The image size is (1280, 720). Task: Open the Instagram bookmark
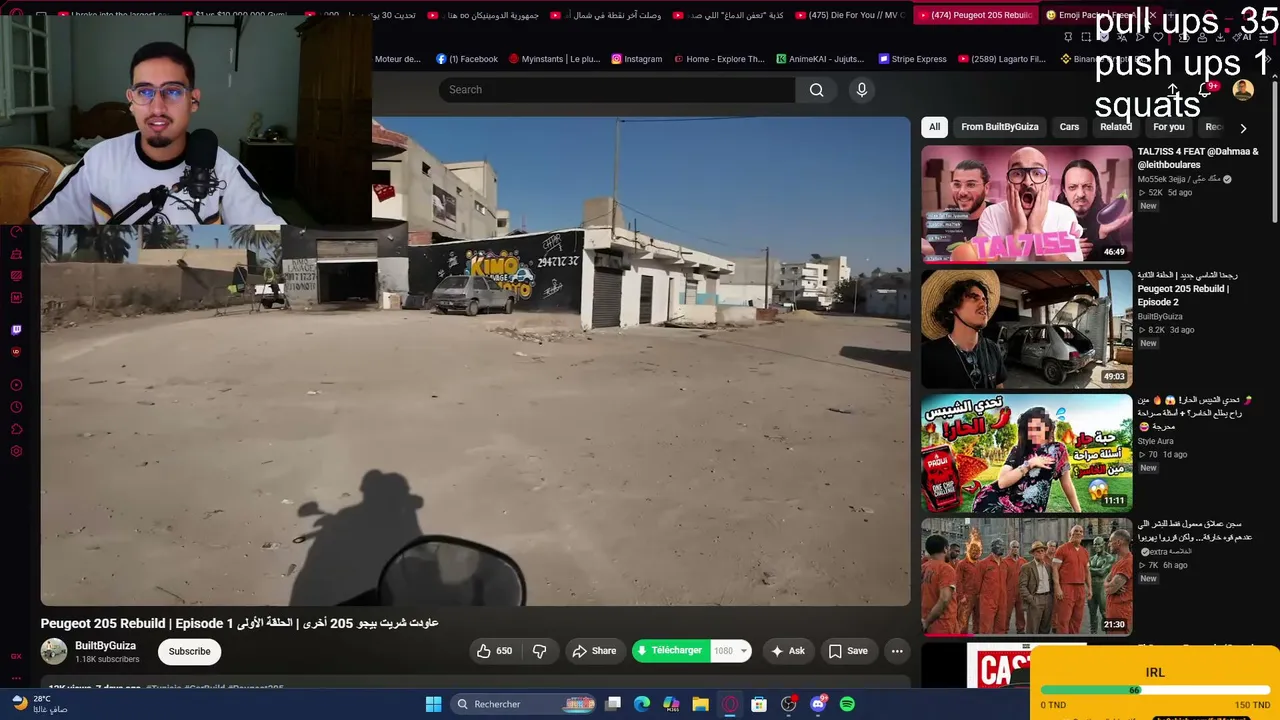(635, 59)
